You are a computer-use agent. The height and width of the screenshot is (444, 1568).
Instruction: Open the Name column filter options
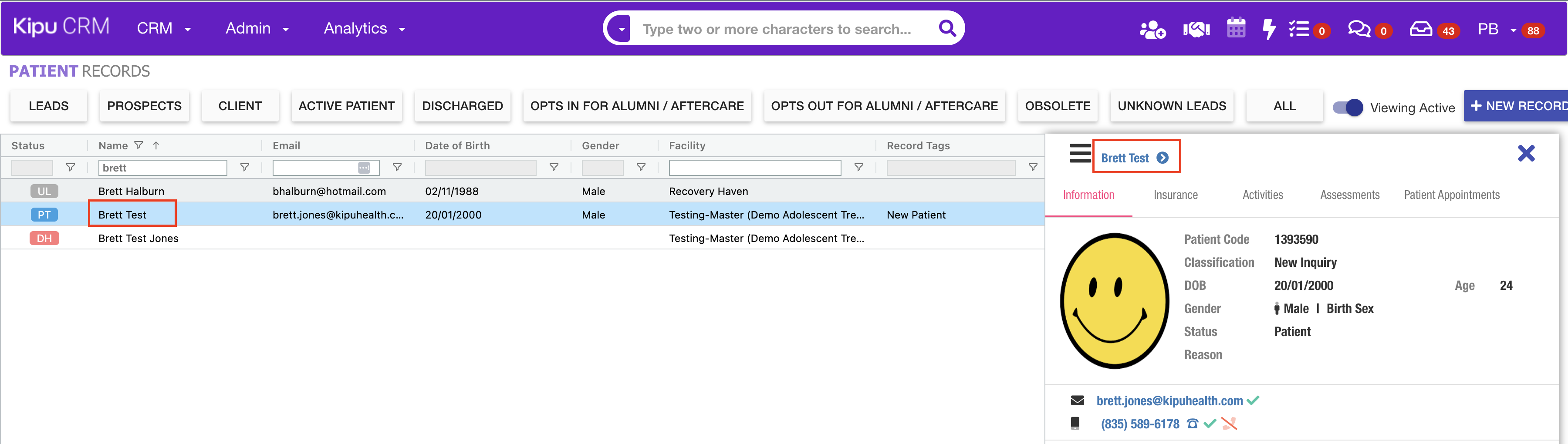point(245,167)
